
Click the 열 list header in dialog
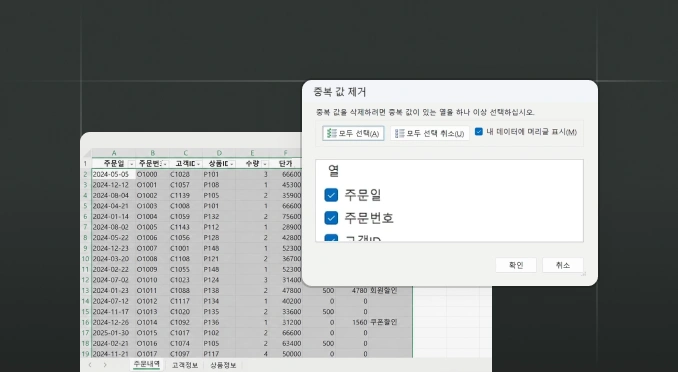[x=333, y=171]
